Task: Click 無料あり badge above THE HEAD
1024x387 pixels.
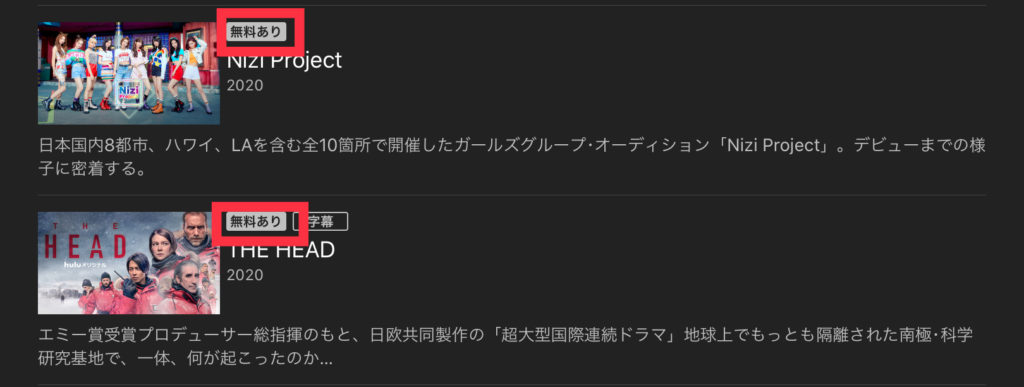Action: click(x=256, y=222)
